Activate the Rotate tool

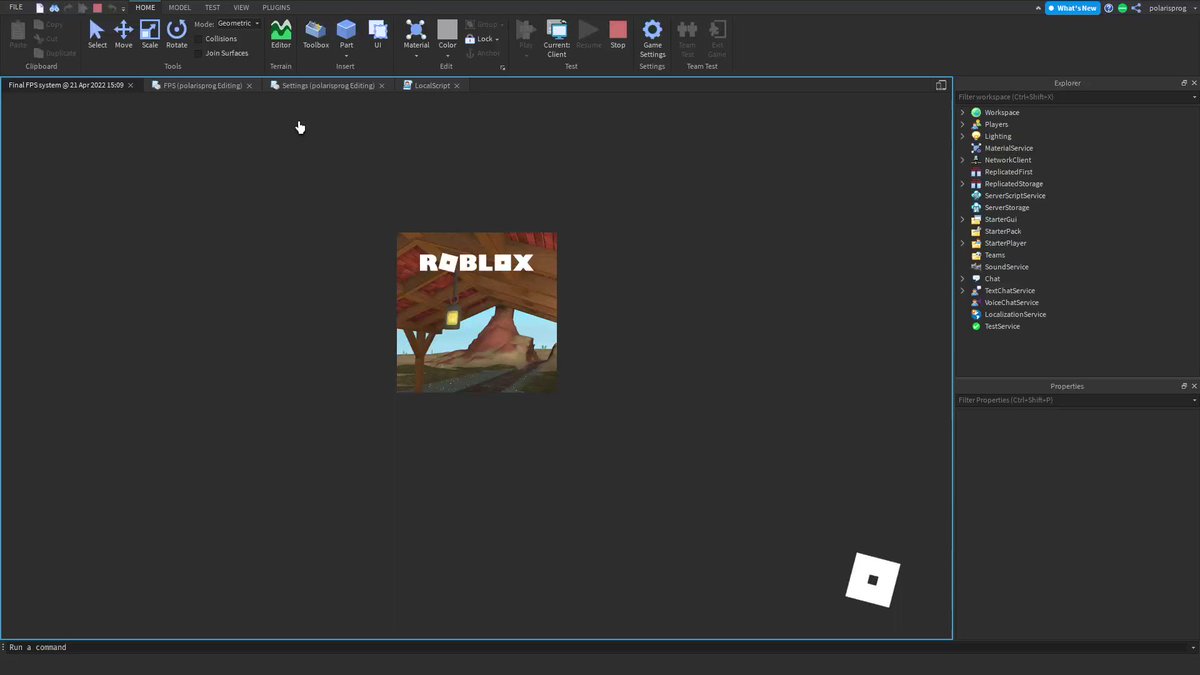tap(177, 34)
